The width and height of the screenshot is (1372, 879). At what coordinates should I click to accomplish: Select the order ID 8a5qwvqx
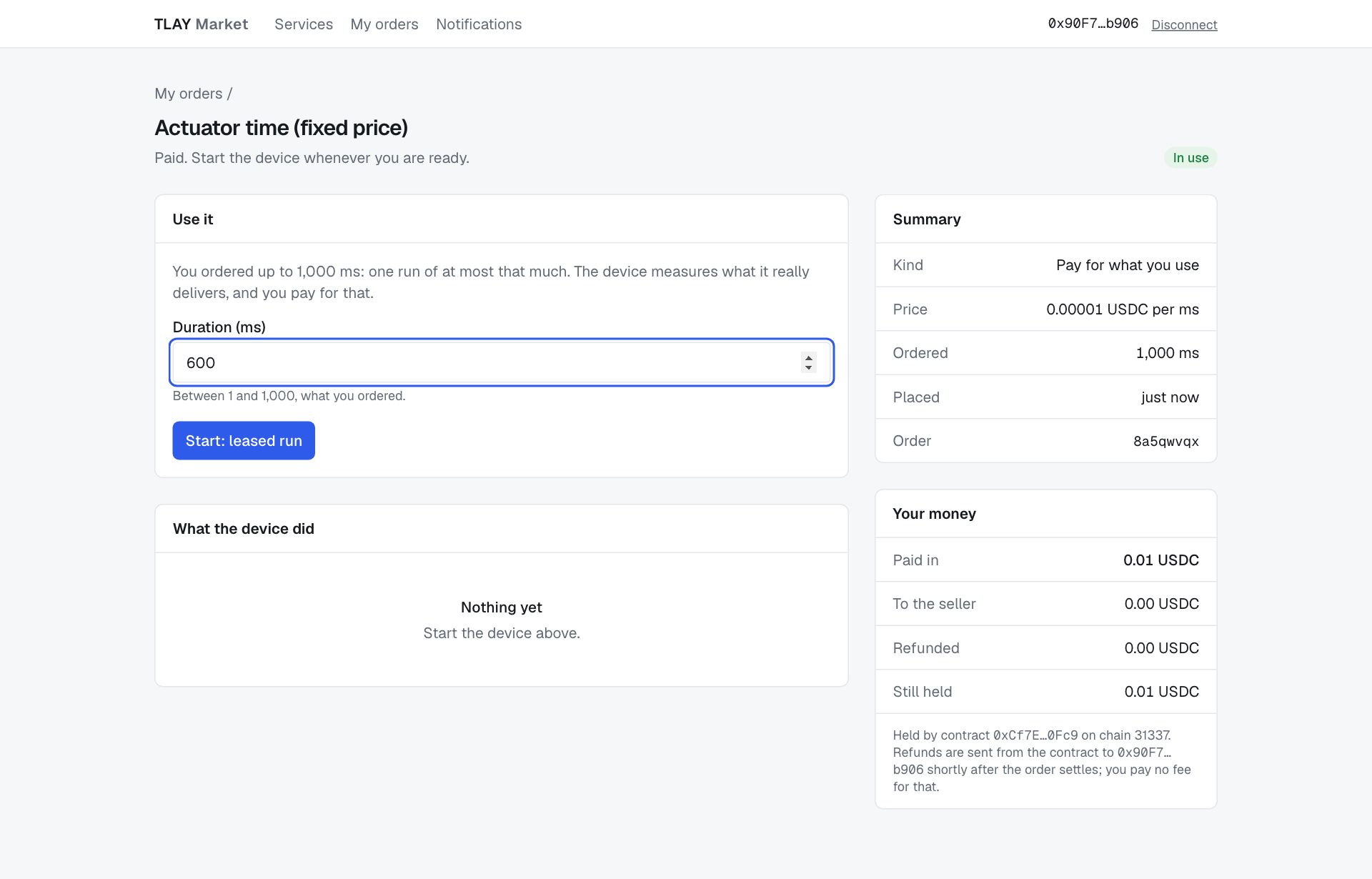coord(1166,441)
